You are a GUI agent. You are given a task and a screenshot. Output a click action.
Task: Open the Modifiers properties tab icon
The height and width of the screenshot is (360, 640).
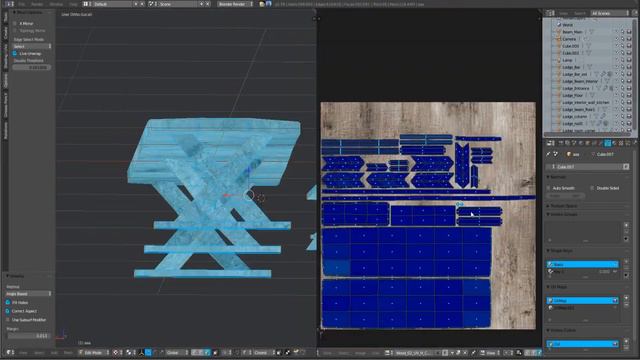[x=601, y=143]
